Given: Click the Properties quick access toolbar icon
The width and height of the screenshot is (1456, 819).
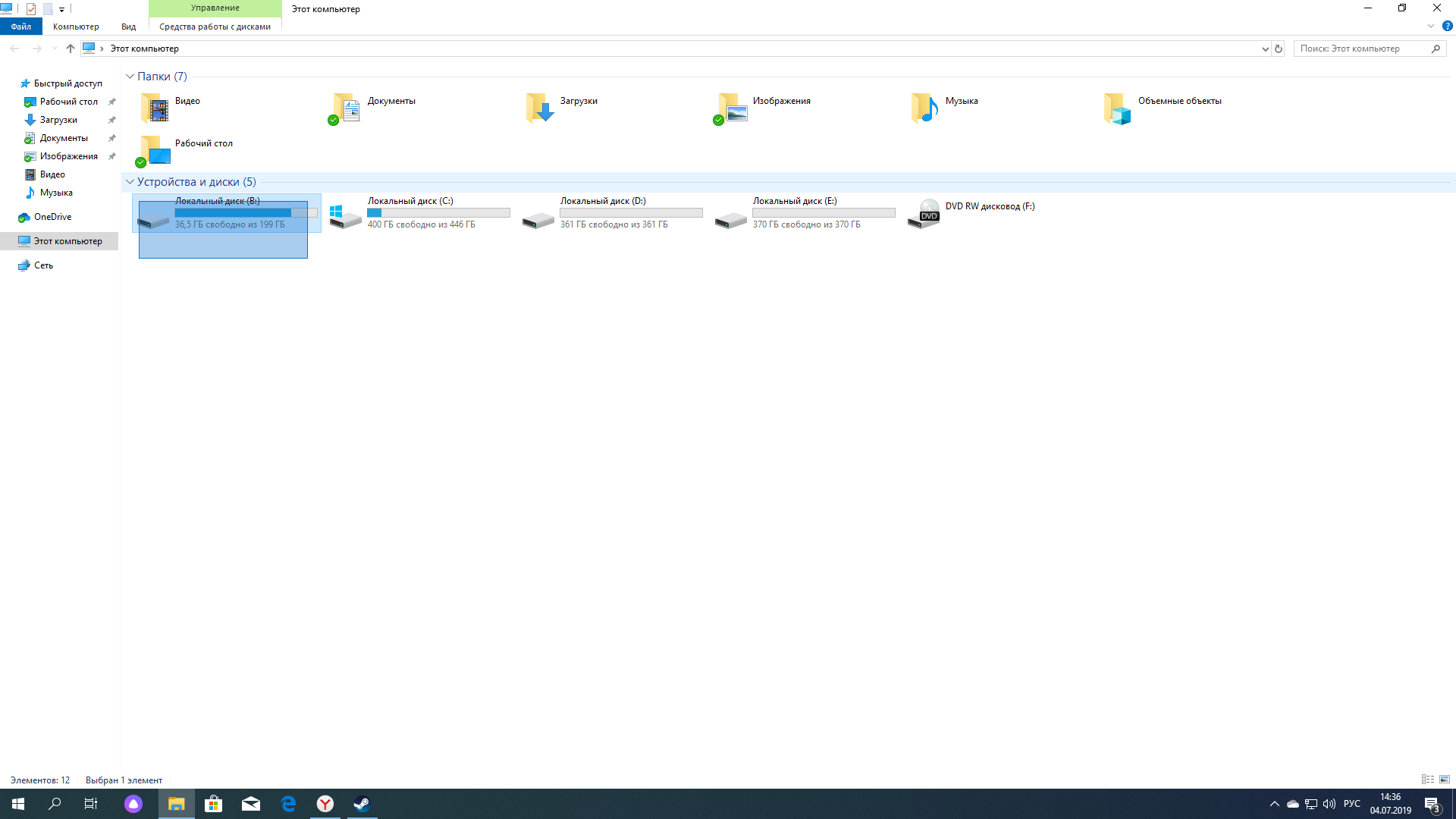Looking at the screenshot, I should point(31,9).
